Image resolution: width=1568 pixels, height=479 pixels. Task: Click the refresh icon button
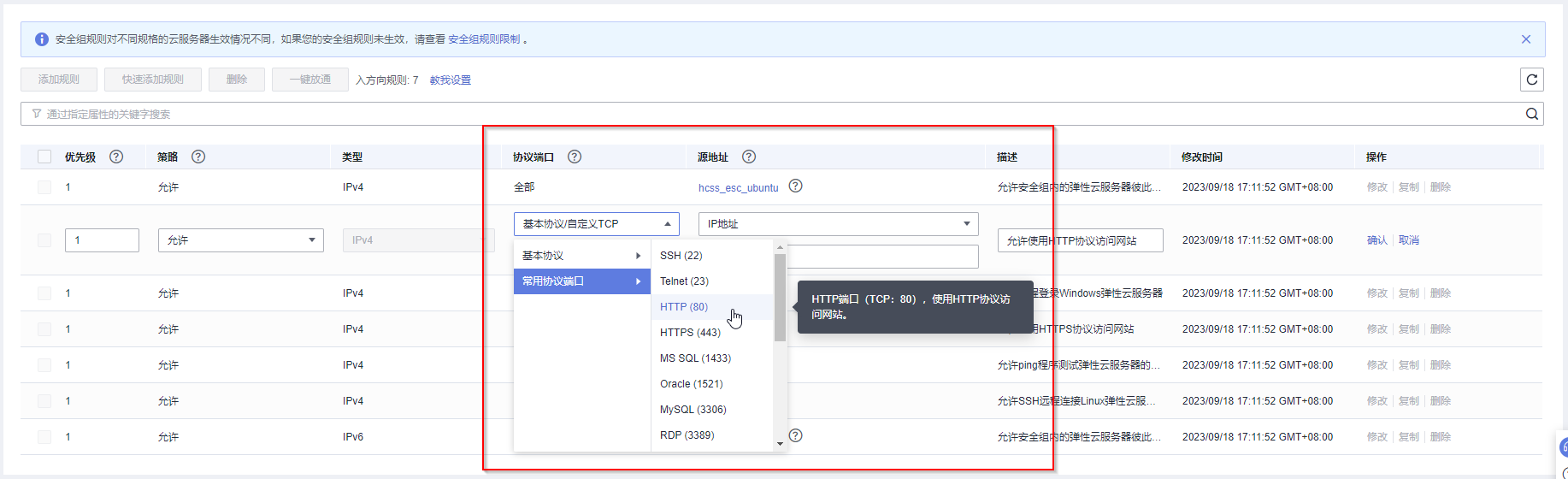pyautogui.click(x=1532, y=80)
